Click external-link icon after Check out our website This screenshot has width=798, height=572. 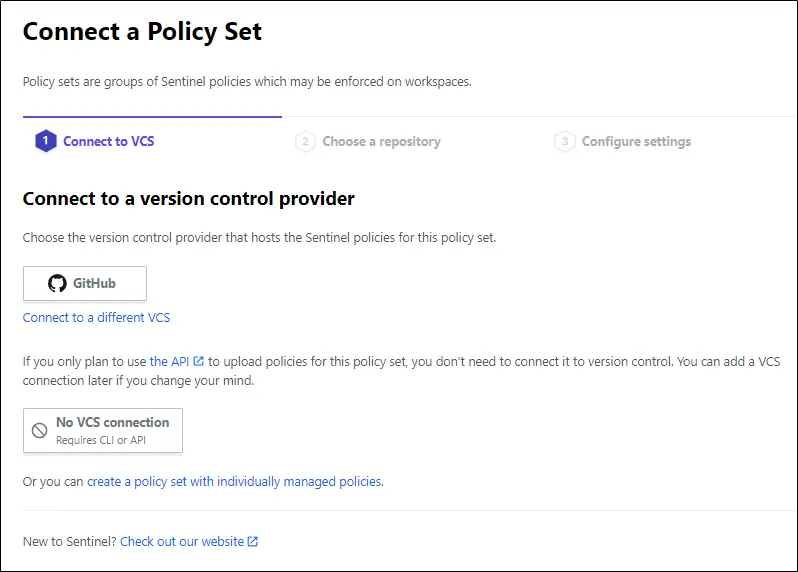coord(253,542)
